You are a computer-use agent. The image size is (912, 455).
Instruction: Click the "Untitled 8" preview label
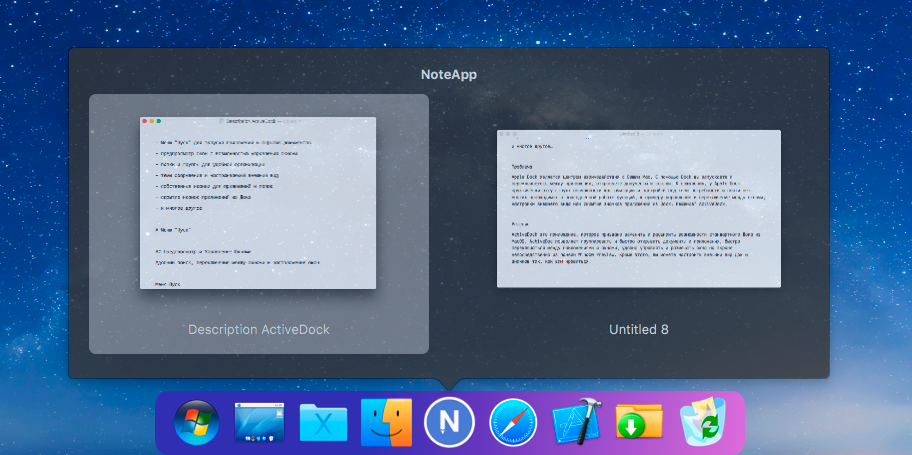click(638, 329)
